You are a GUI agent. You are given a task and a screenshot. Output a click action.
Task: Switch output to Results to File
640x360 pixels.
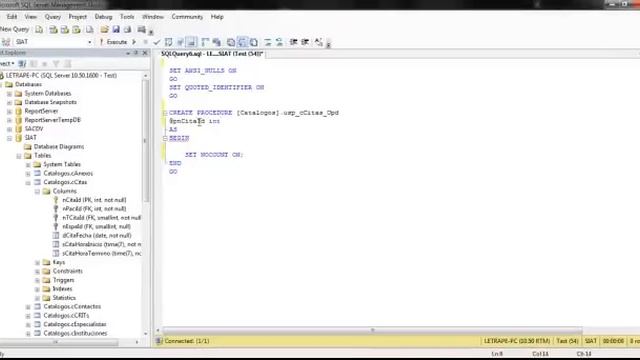tap(254, 42)
